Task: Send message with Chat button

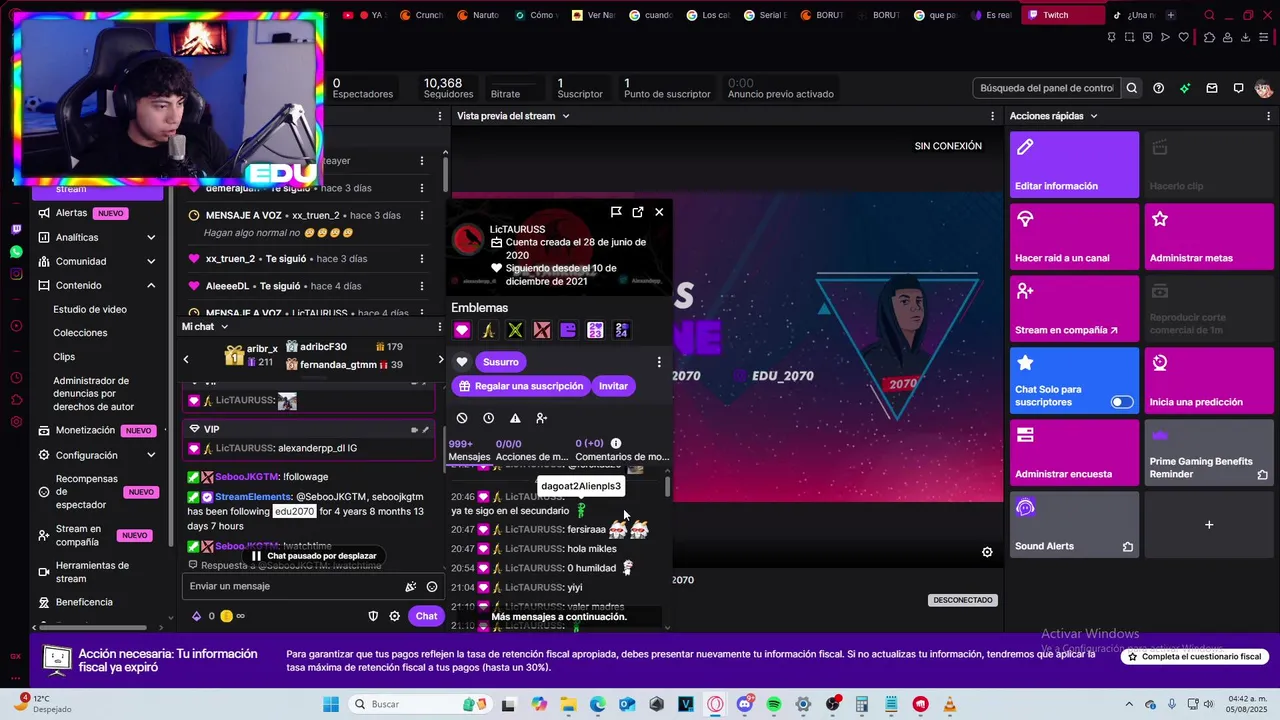Action: (426, 616)
